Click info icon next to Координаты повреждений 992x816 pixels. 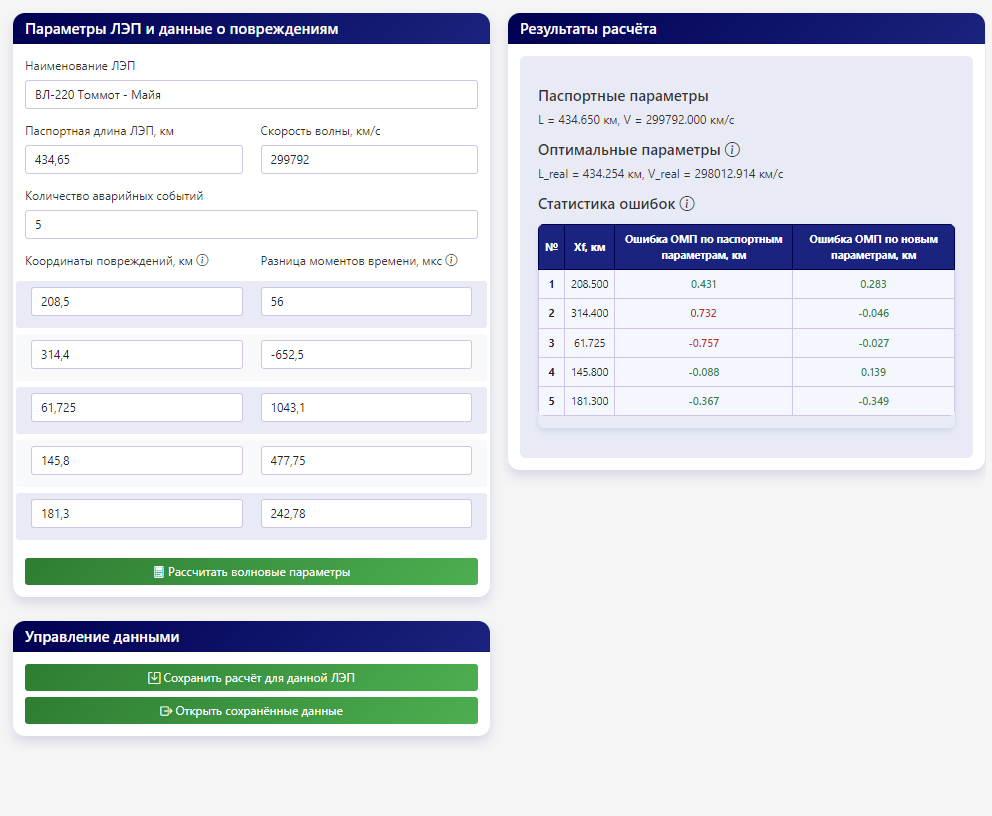click(x=203, y=261)
